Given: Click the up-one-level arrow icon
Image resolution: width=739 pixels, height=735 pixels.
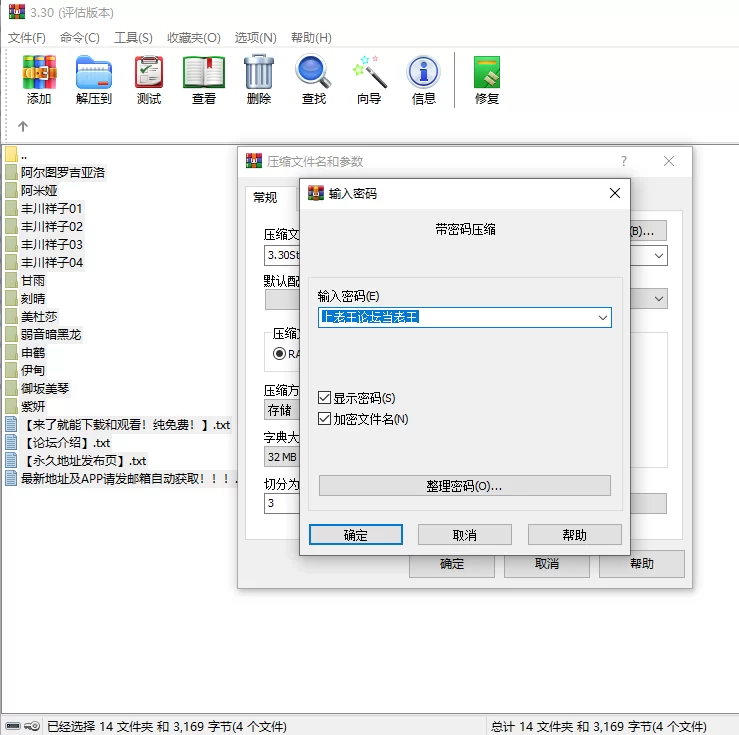Looking at the screenshot, I should pyautogui.click(x=23, y=127).
